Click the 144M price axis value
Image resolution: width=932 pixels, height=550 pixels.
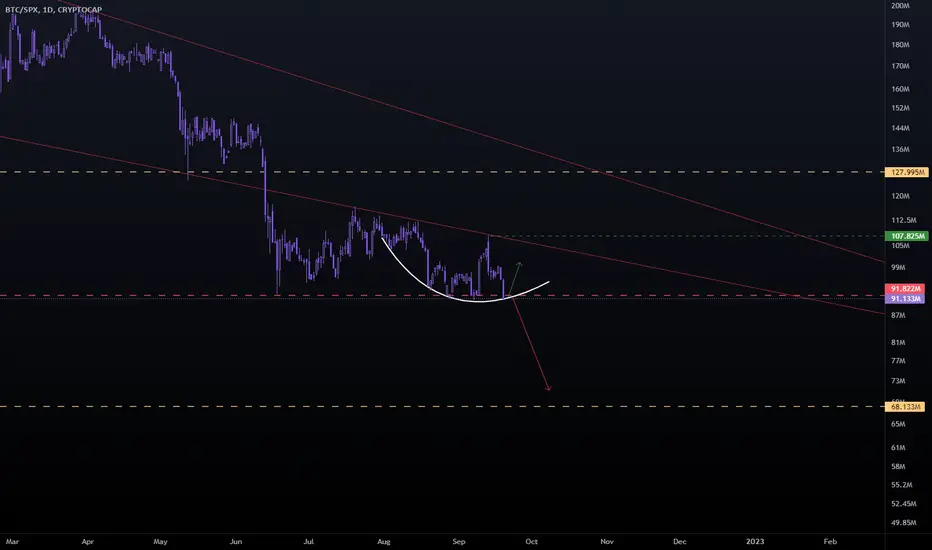(900, 128)
